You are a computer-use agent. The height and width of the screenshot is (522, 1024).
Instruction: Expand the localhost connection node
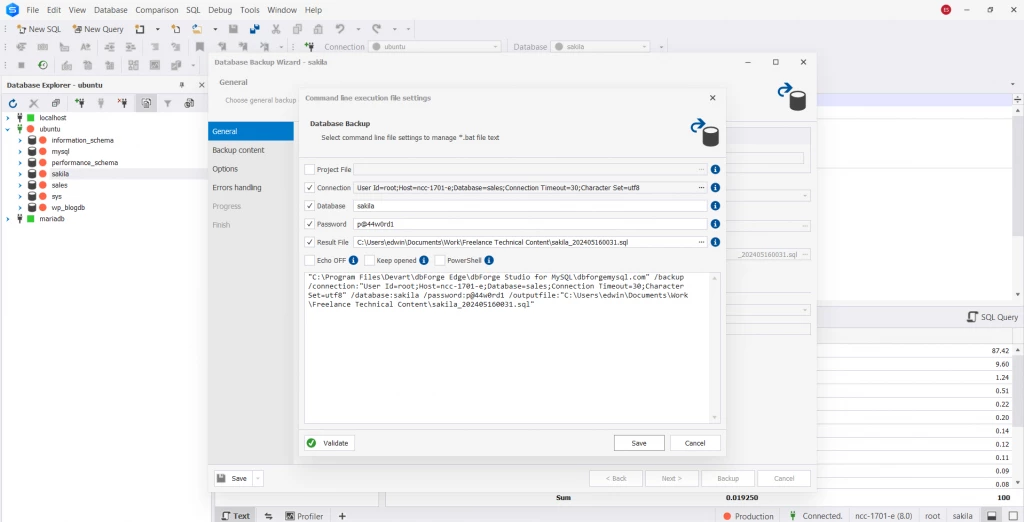click(x=8, y=118)
